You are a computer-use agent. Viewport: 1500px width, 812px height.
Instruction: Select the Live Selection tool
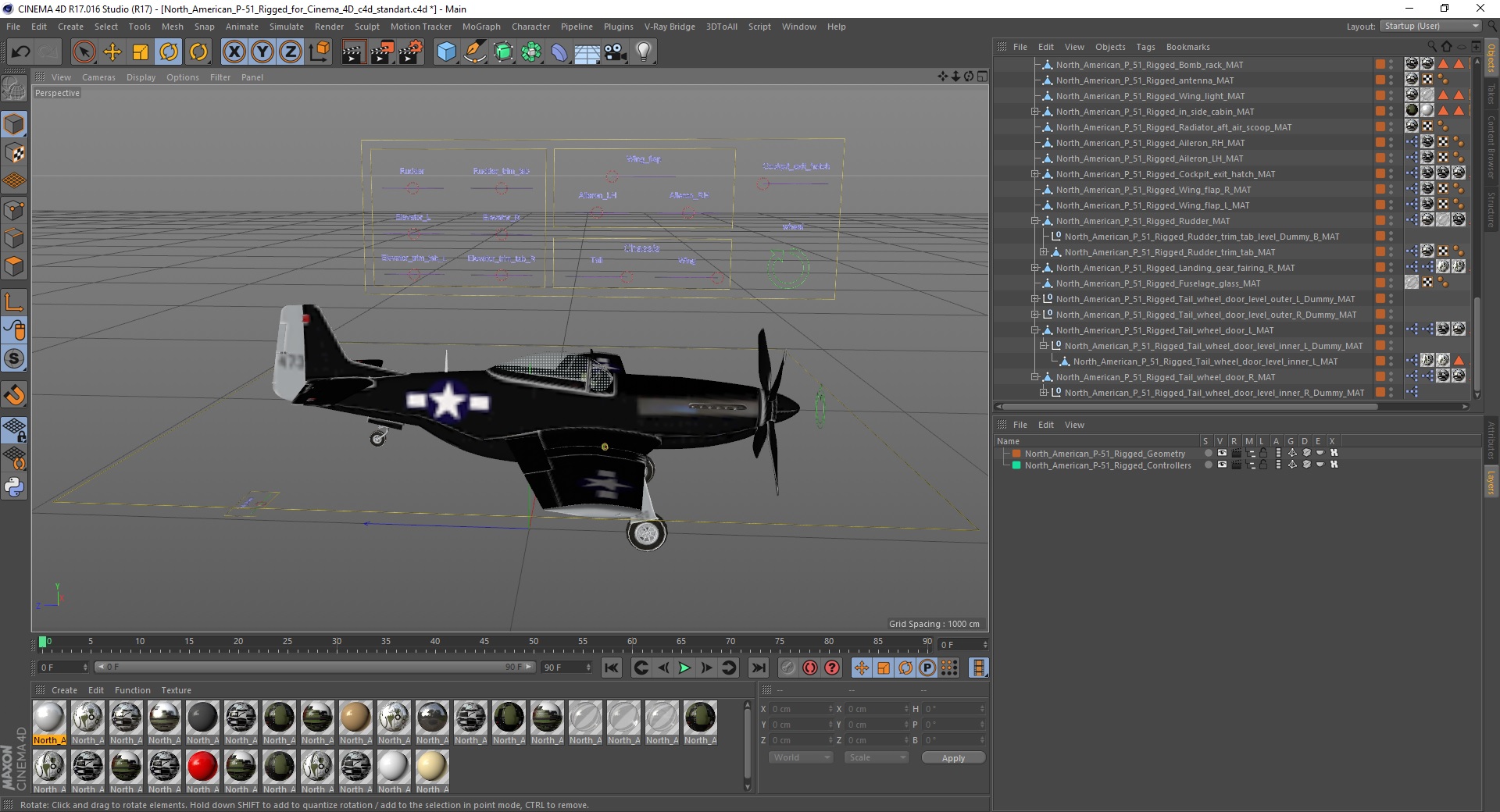pyautogui.click(x=84, y=52)
